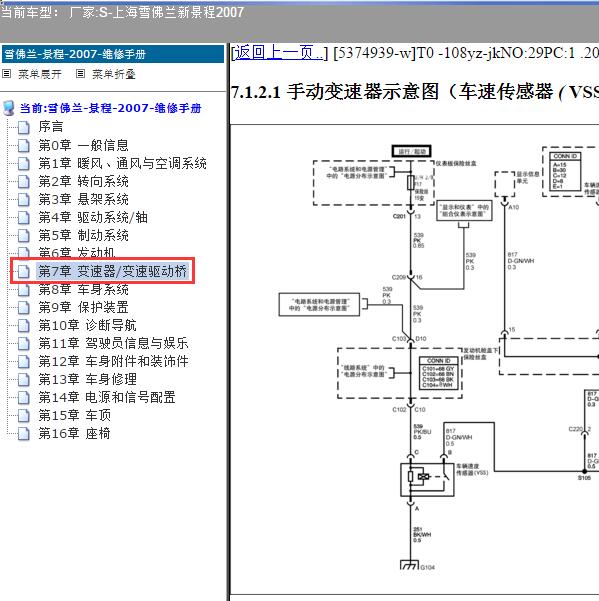Click the page icon for 第11章 驾驶员信息与娱乐
Viewport: 599px width, 601px height.
(24, 344)
